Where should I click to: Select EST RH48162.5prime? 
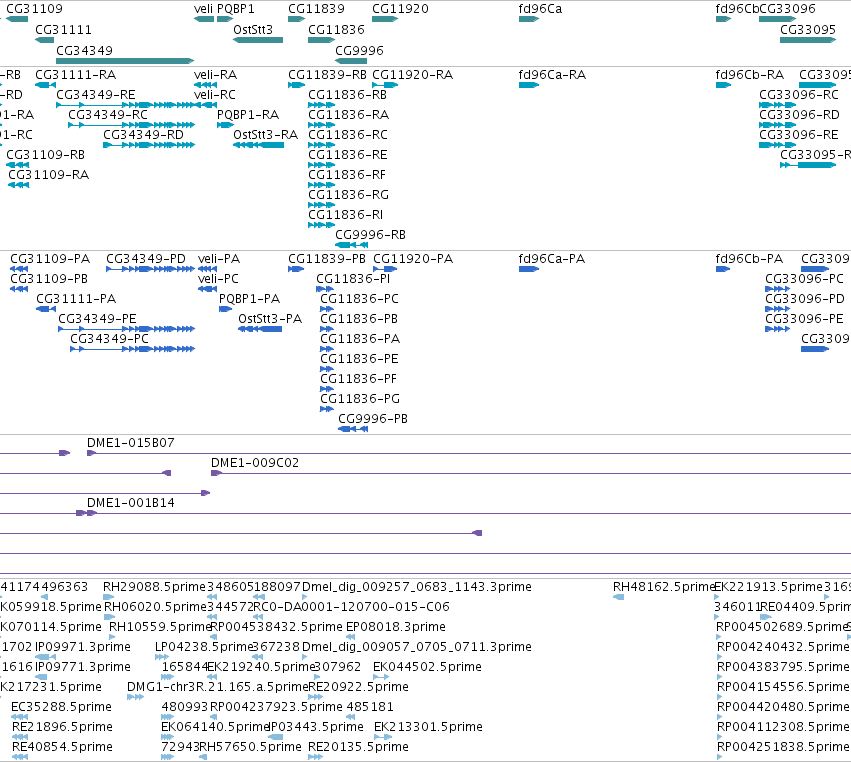(664, 587)
